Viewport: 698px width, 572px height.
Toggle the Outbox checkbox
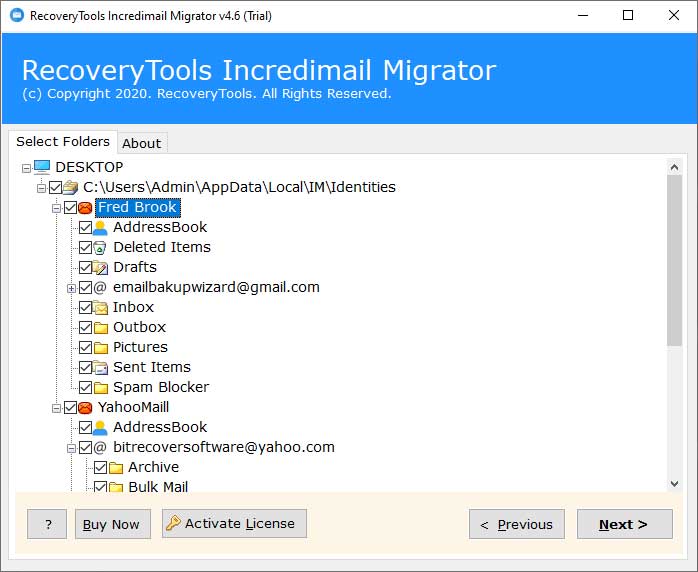pos(85,328)
